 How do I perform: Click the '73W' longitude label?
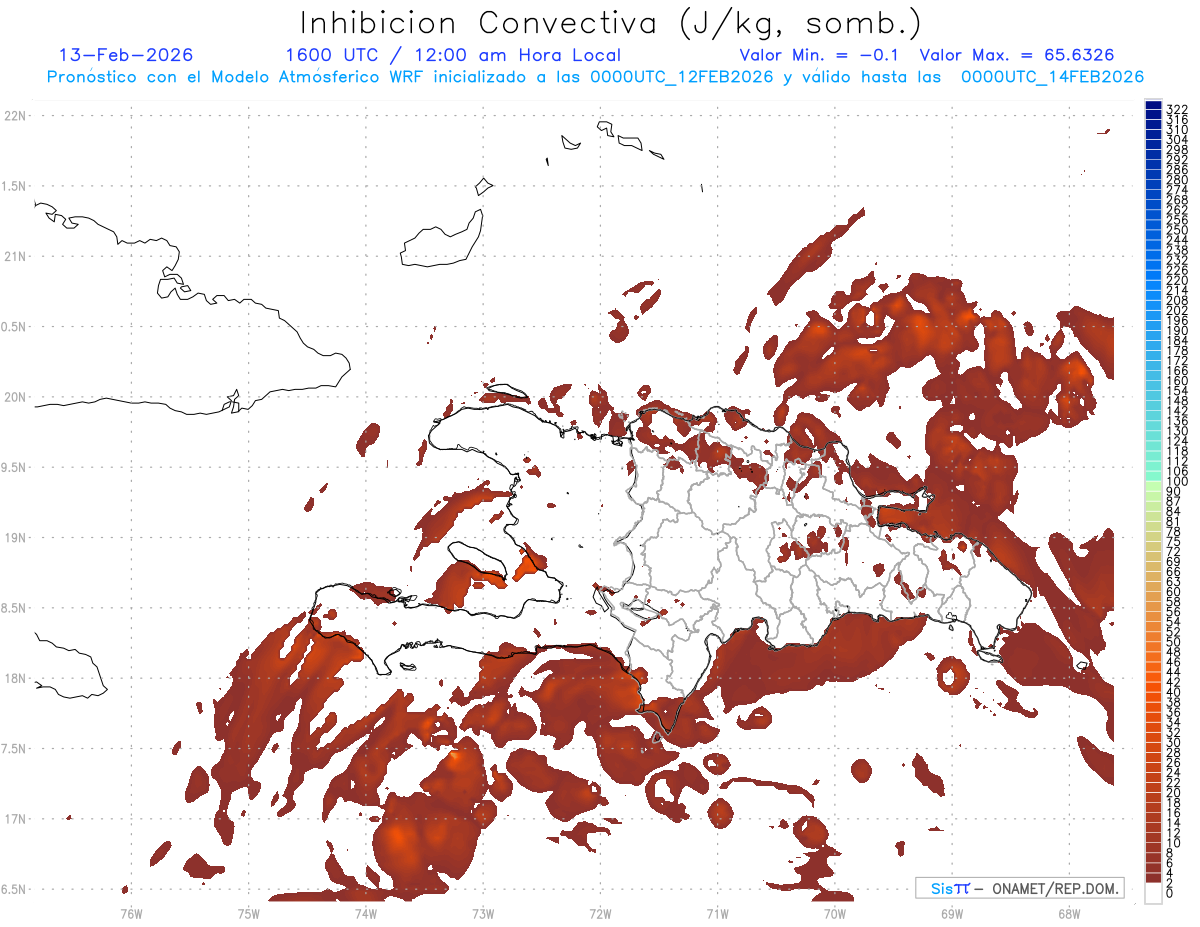pyautogui.click(x=483, y=913)
